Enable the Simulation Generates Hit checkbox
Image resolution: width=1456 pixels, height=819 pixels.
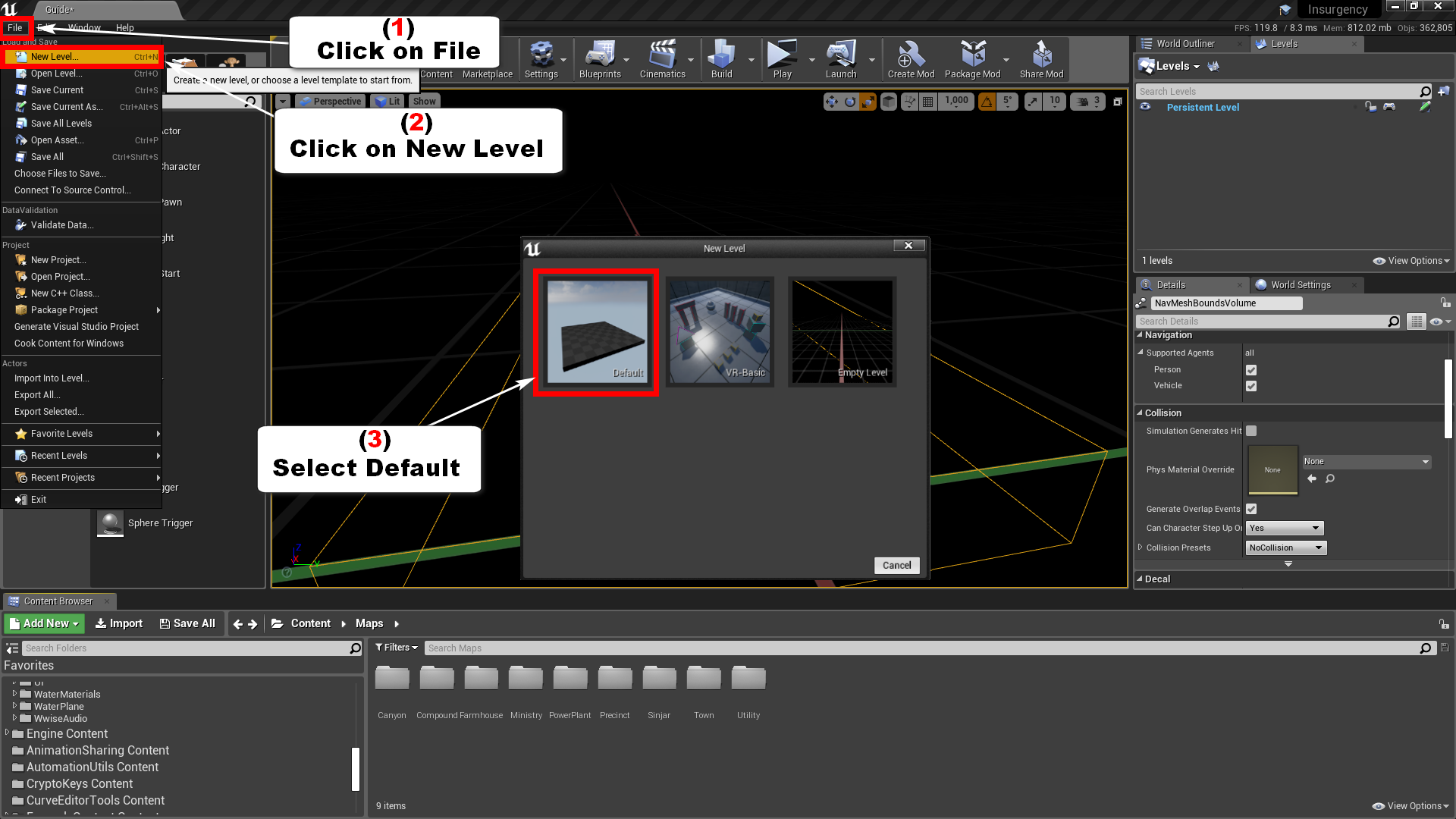pos(1251,431)
